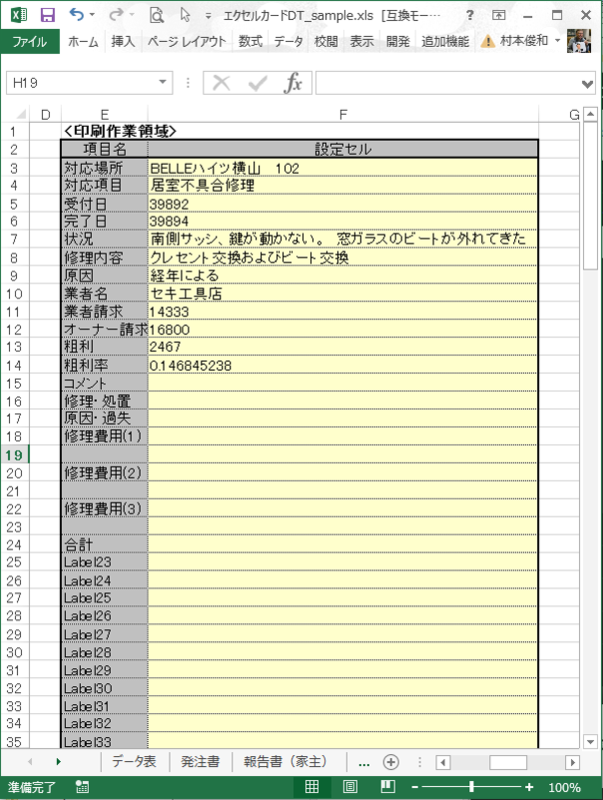Image resolution: width=603 pixels, height=800 pixels.
Task: Switch to the 挿入 ribbon tab
Action: [123, 41]
